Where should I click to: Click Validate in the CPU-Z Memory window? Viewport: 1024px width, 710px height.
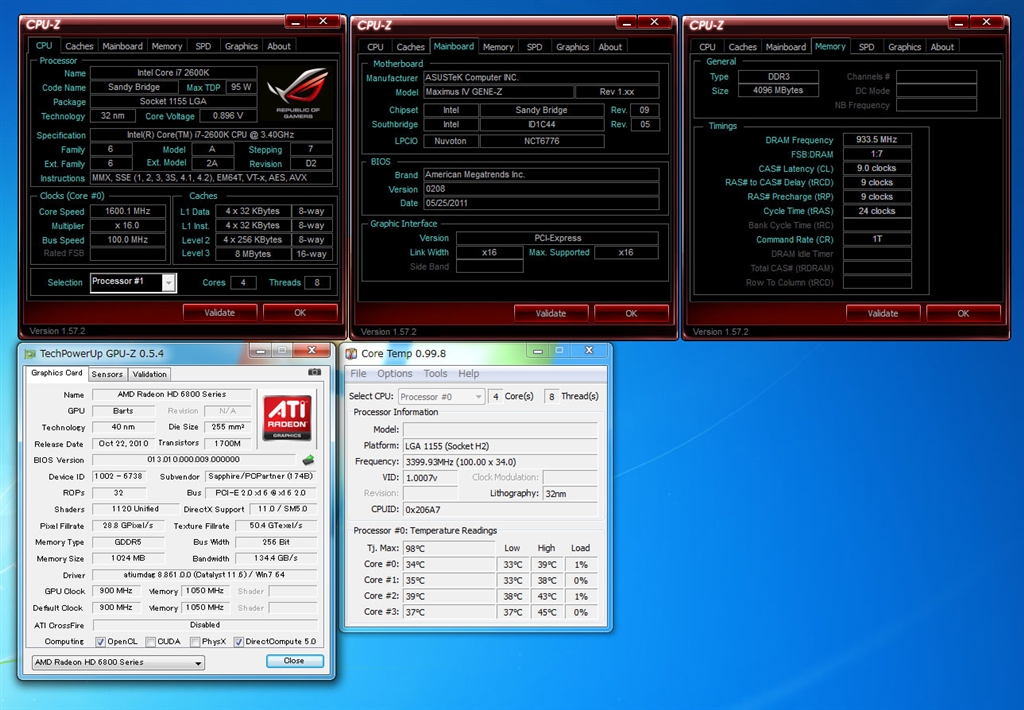[882, 314]
